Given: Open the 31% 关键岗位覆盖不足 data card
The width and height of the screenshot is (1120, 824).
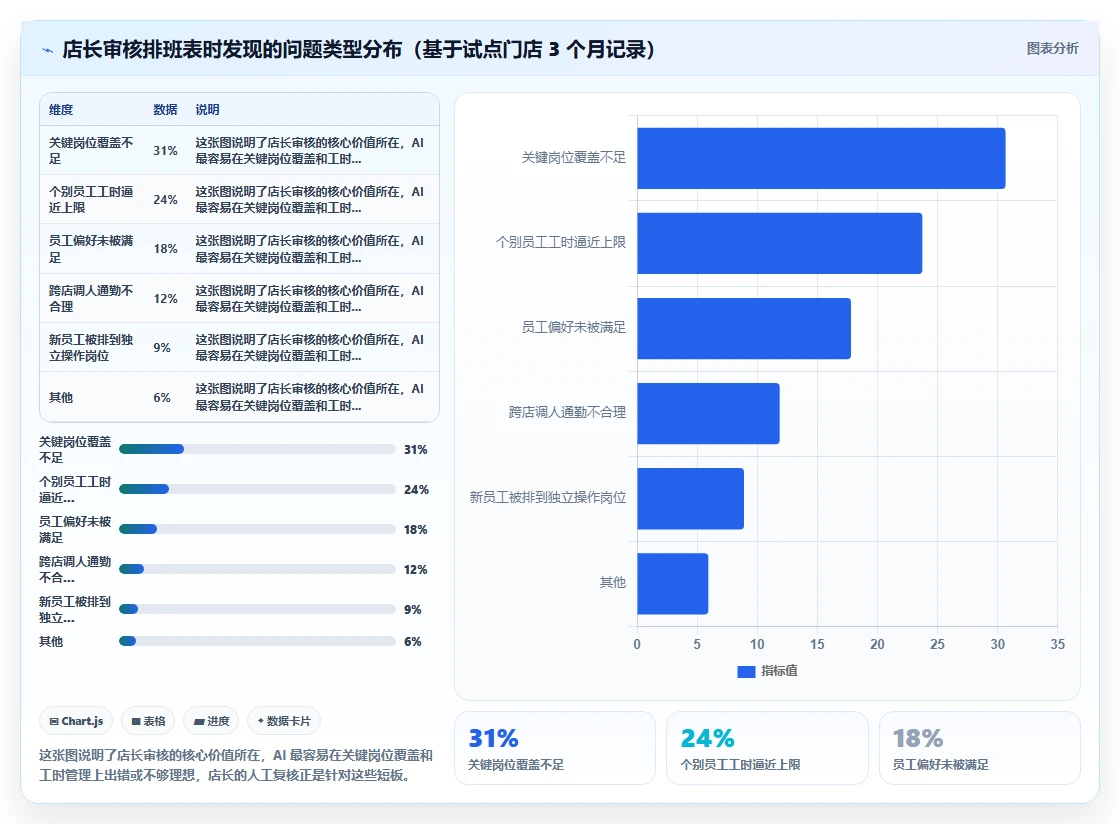Looking at the screenshot, I should pos(555,748).
